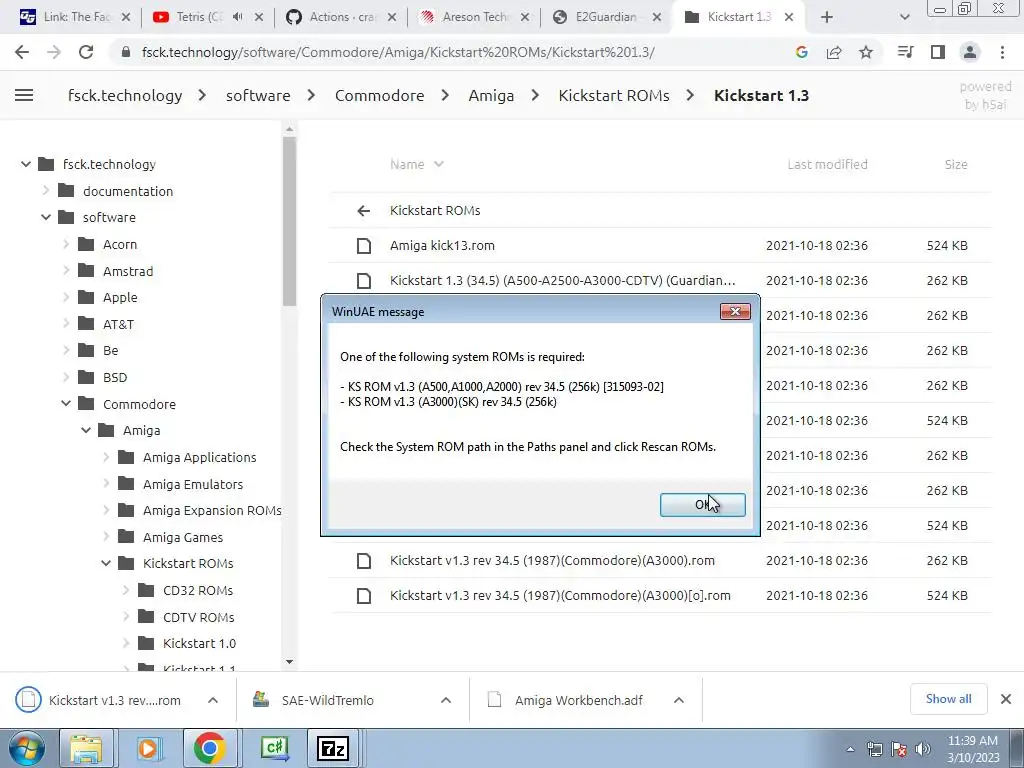Switch to the E2Guardian tab
This screenshot has height=768, width=1024.
click(606, 17)
